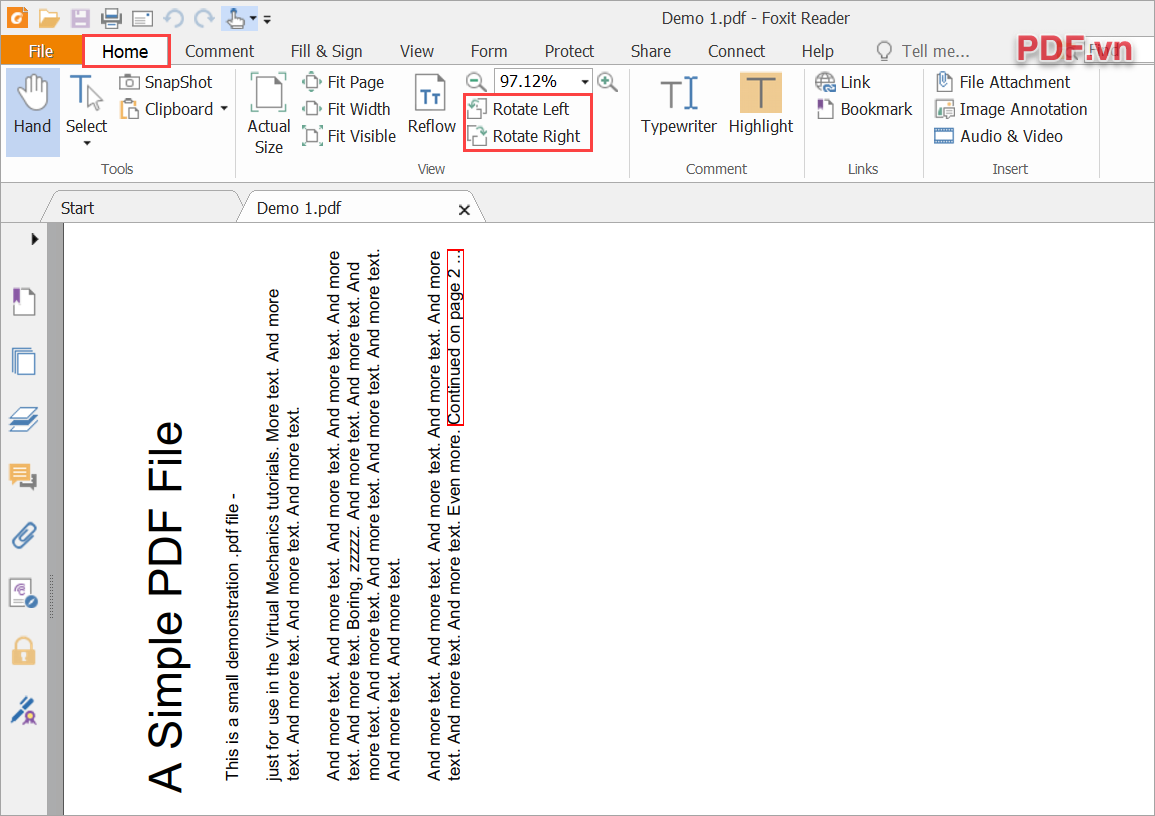
Task: Take a SnapShot of the page
Action: click(x=166, y=82)
